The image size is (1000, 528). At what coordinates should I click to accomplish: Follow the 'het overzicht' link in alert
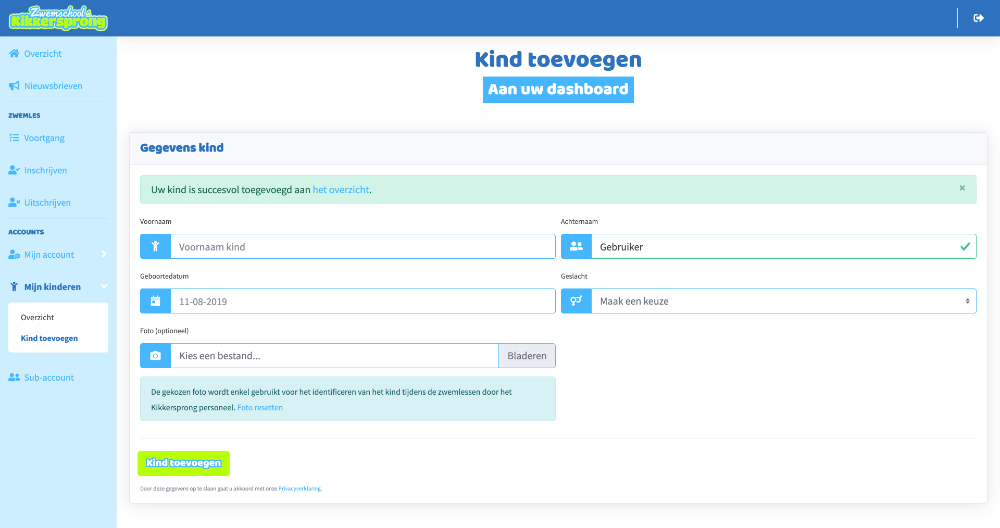[x=341, y=190]
